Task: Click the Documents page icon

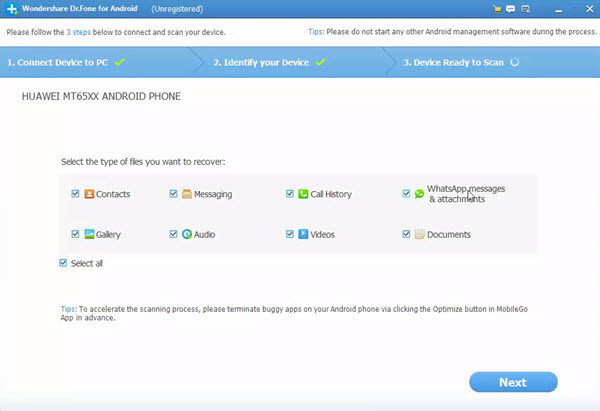Action: [x=419, y=234]
